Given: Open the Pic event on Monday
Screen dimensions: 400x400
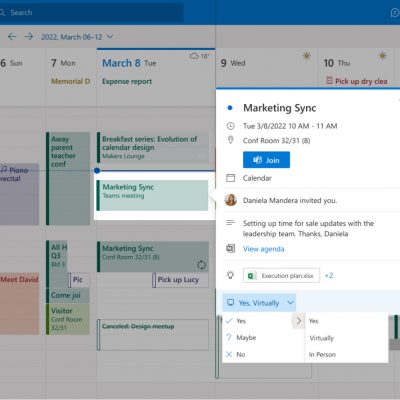Looking at the screenshot, I should [x=79, y=280].
